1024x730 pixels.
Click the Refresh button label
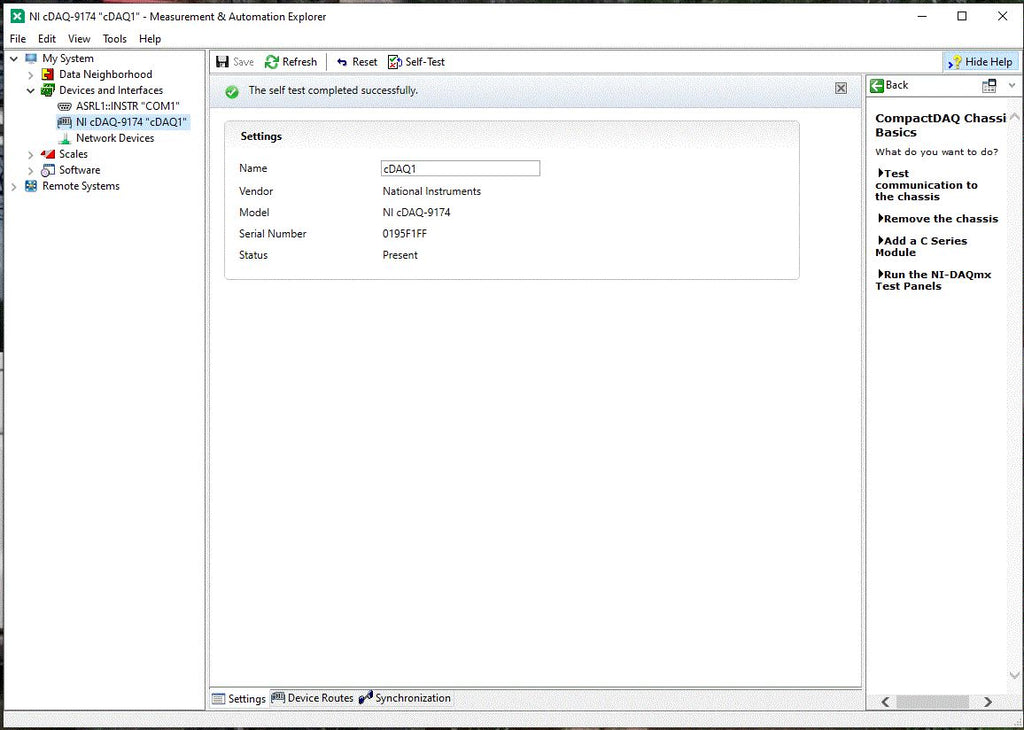[x=300, y=62]
